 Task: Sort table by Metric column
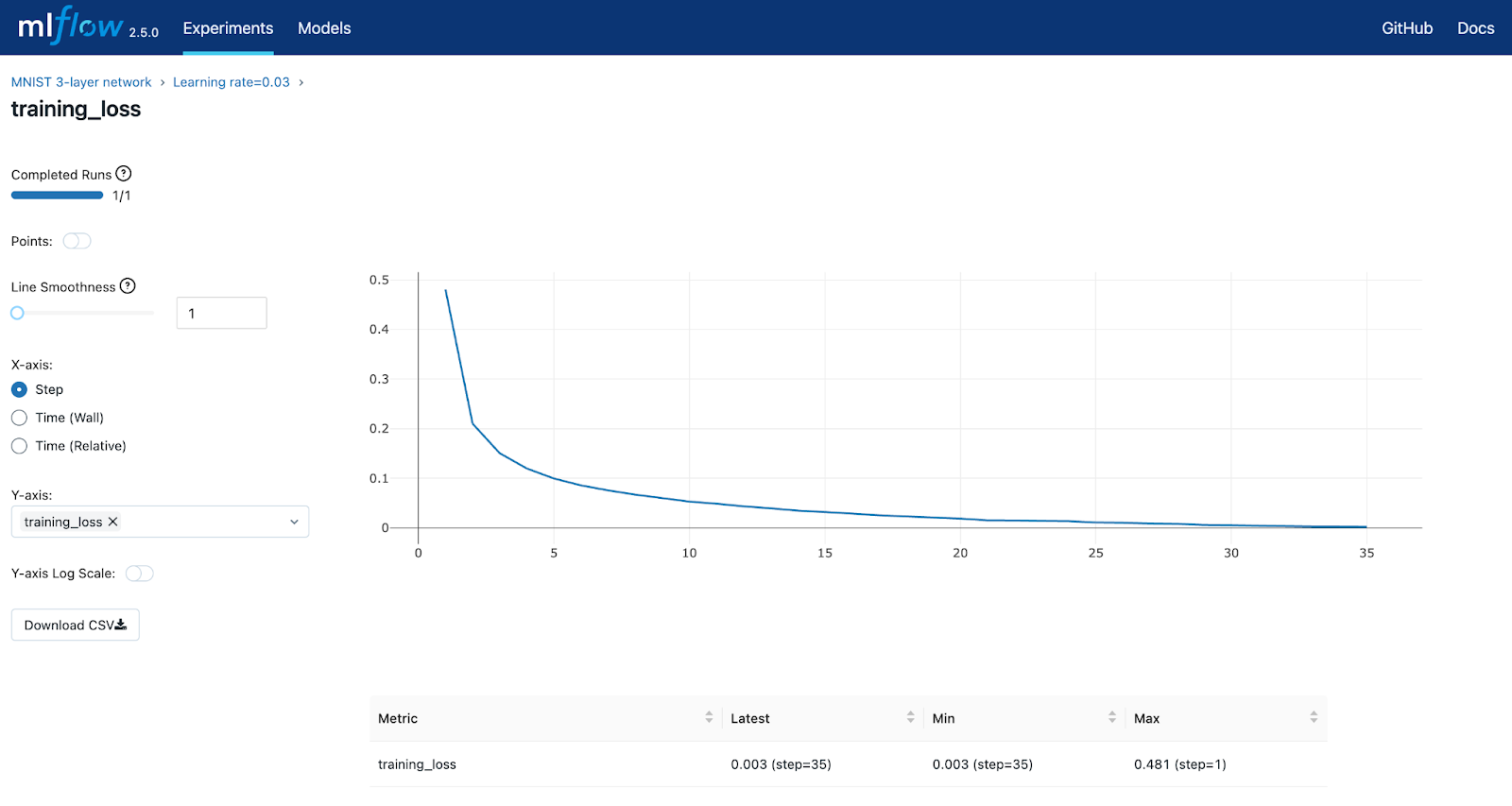click(709, 718)
